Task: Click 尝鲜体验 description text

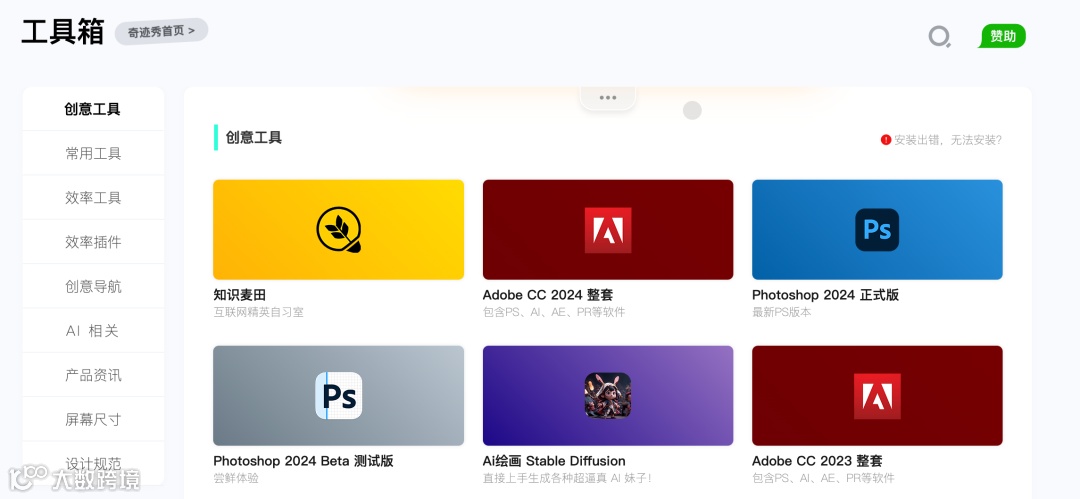Action: coord(236,478)
